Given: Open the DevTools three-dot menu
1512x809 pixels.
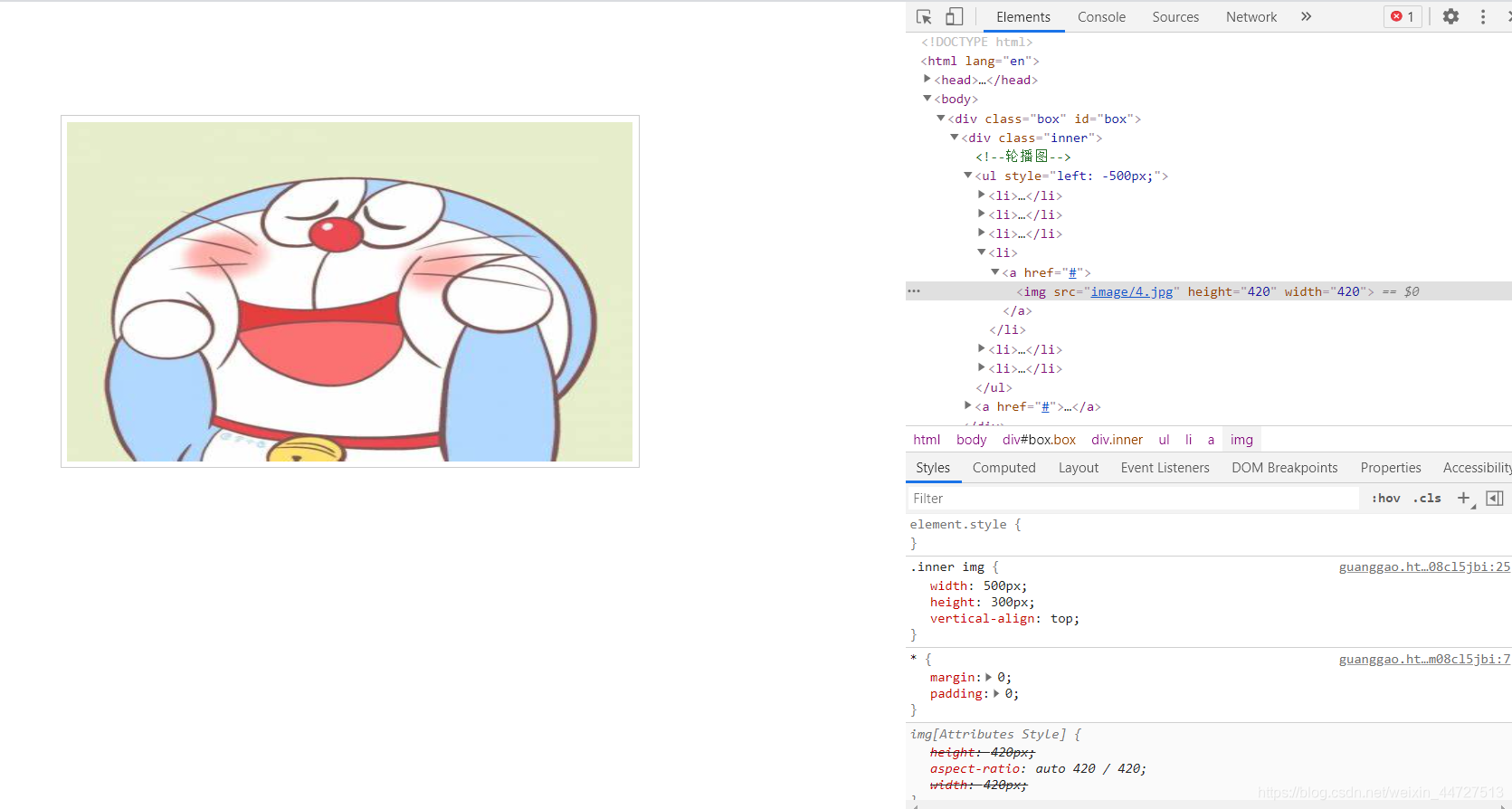Looking at the screenshot, I should tap(1482, 16).
